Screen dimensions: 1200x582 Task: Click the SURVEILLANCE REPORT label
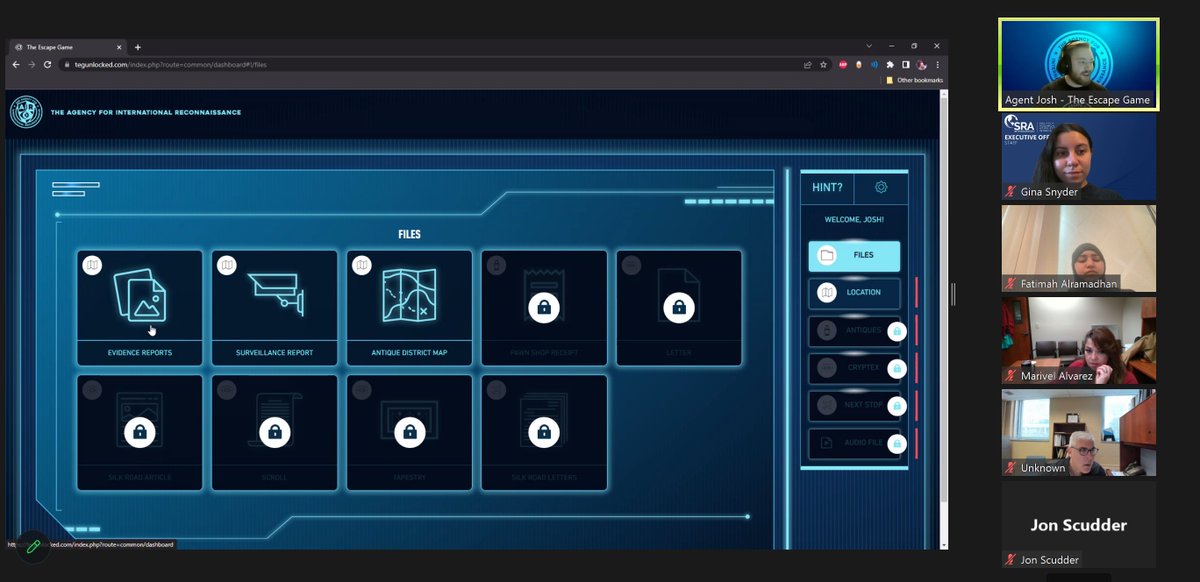tap(275, 353)
